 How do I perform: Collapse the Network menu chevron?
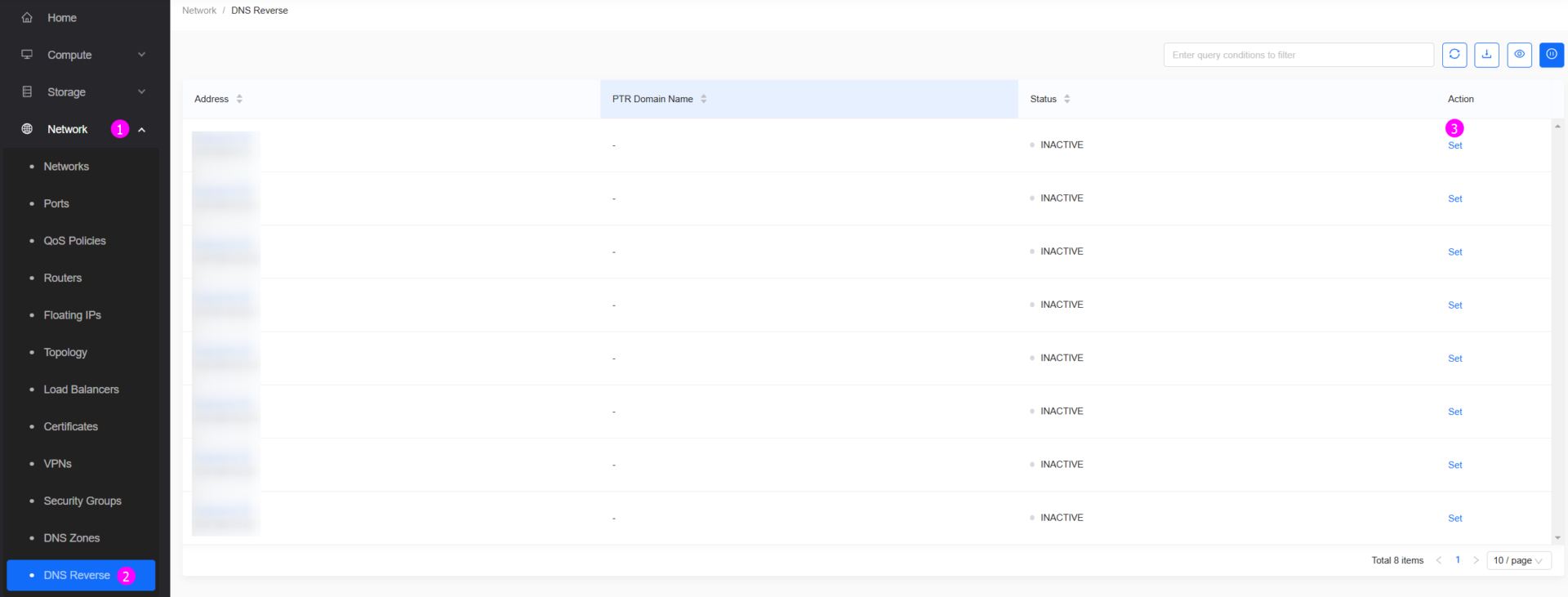[141, 130]
